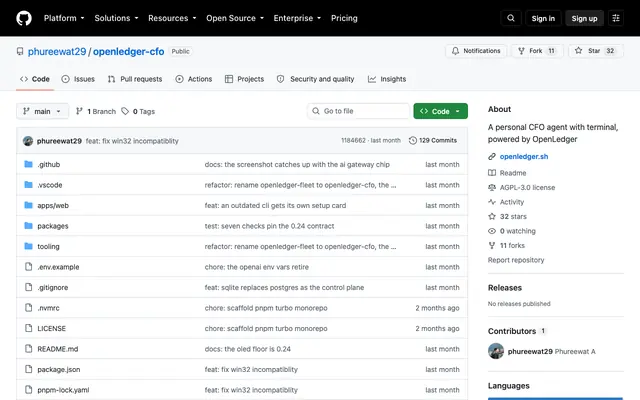Open the 11 forks link

pos(512,245)
